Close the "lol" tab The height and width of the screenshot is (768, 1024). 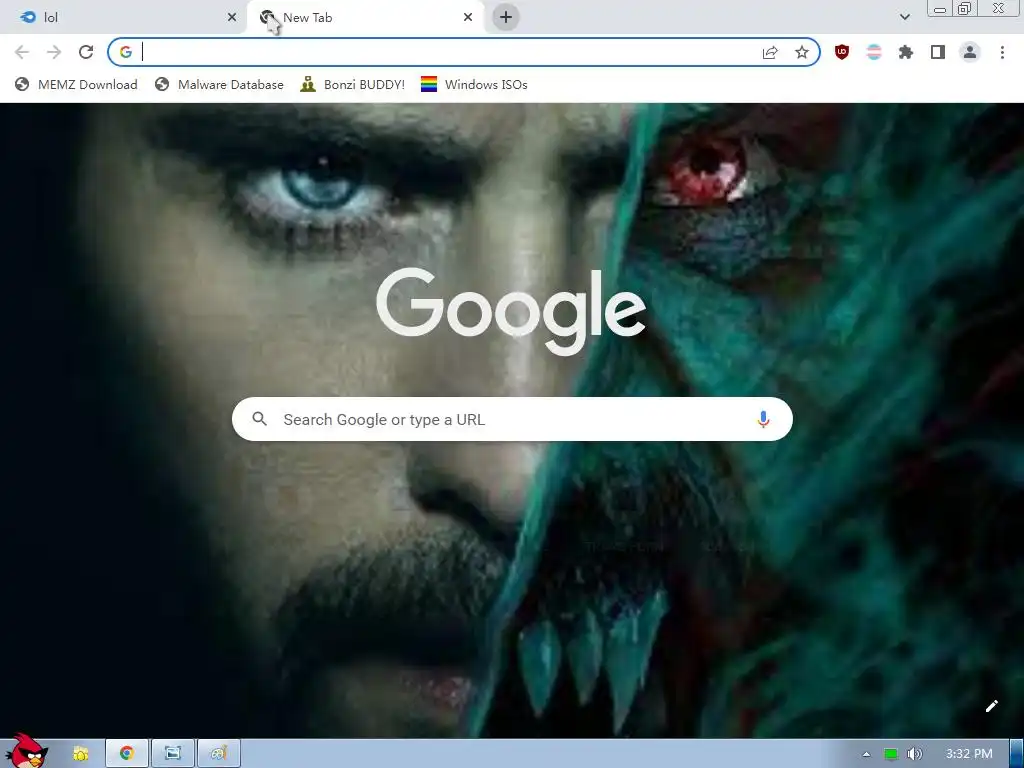[x=232, y=18]
